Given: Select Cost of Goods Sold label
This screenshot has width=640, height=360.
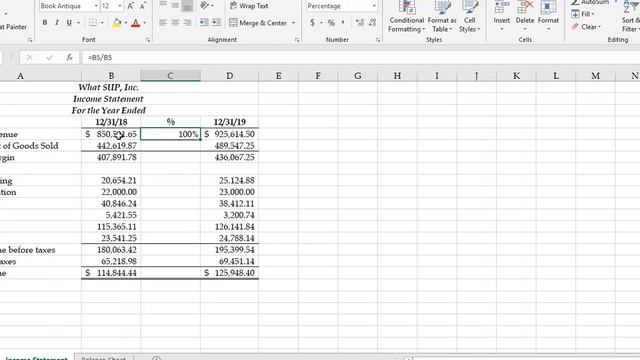Looking at the screenshot, I should tap(29, 146).
